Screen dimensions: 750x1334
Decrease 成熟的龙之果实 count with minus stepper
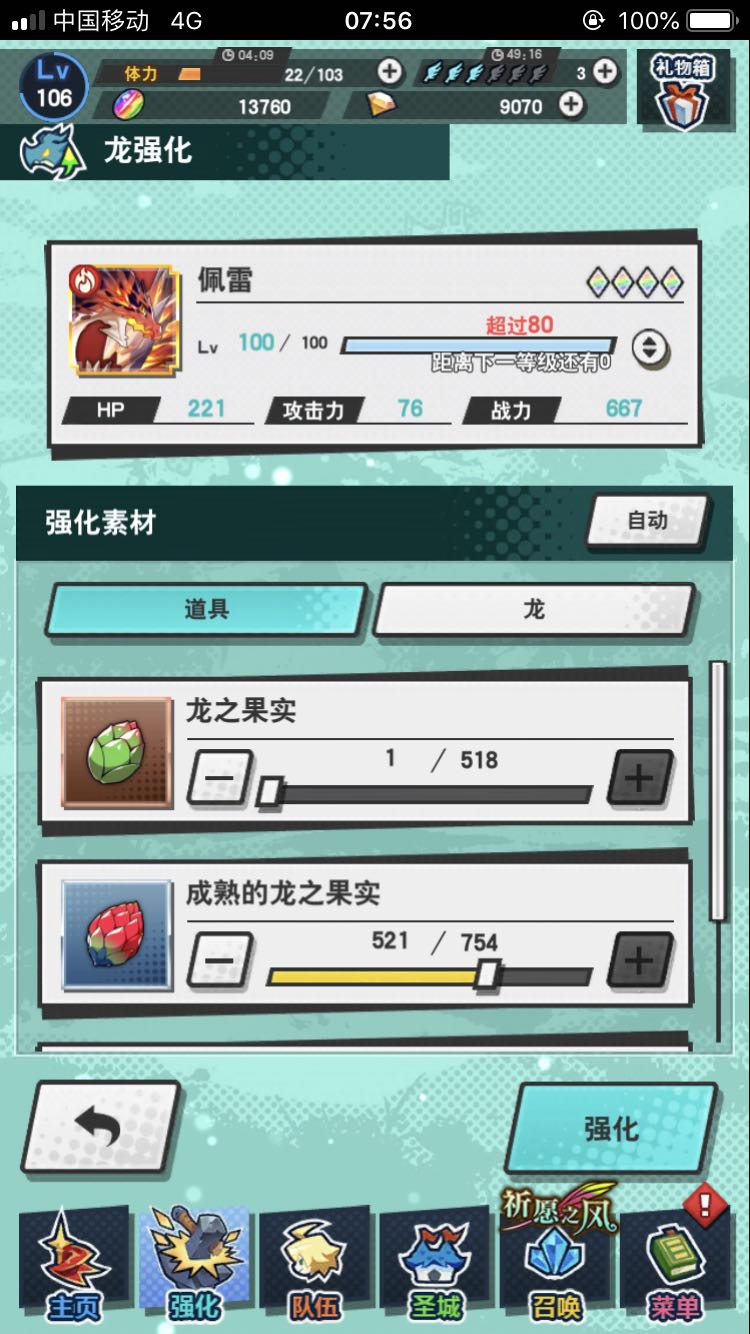pos(220,961)
